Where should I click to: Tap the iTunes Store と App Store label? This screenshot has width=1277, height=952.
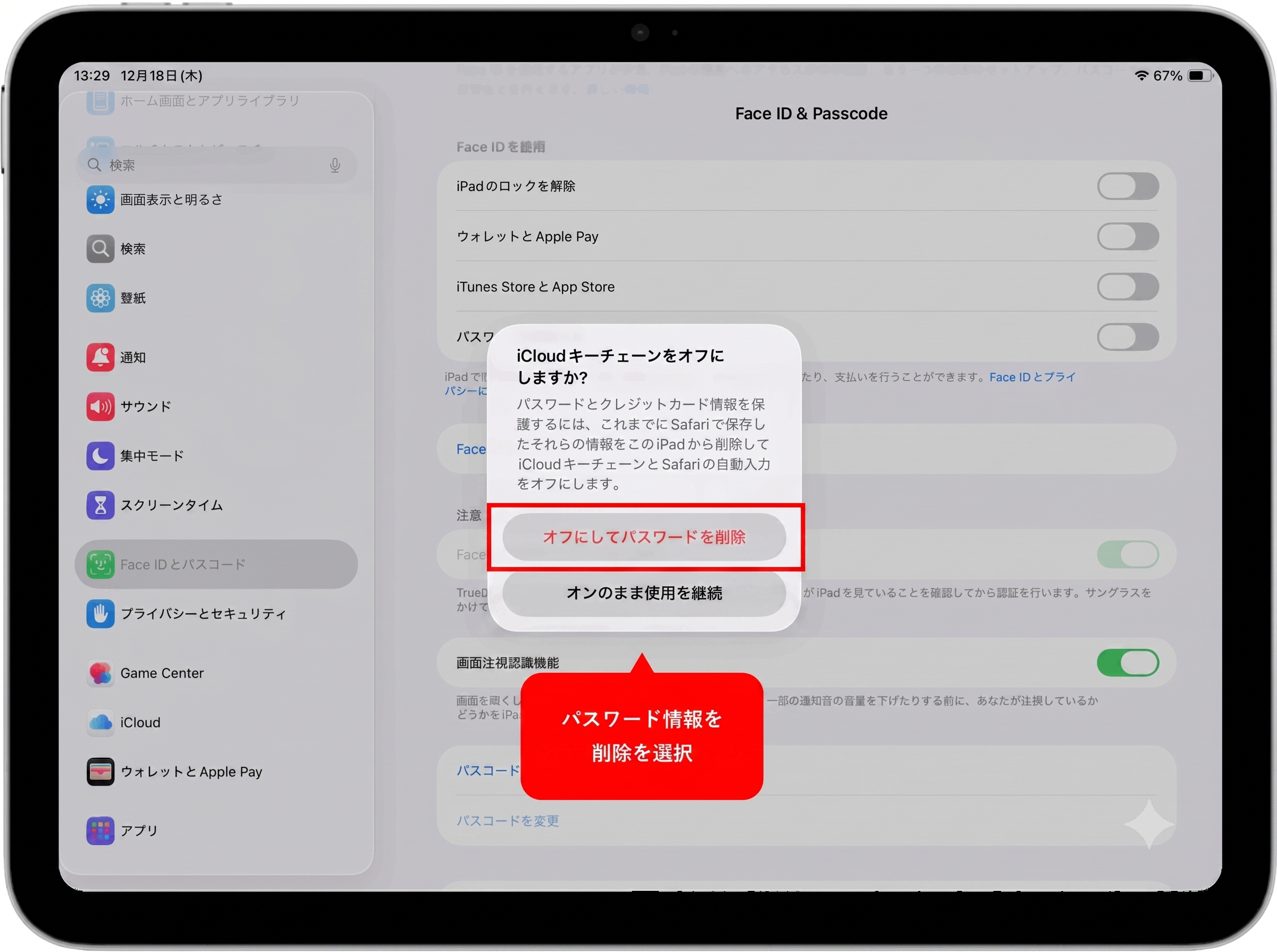coord(536,287)
